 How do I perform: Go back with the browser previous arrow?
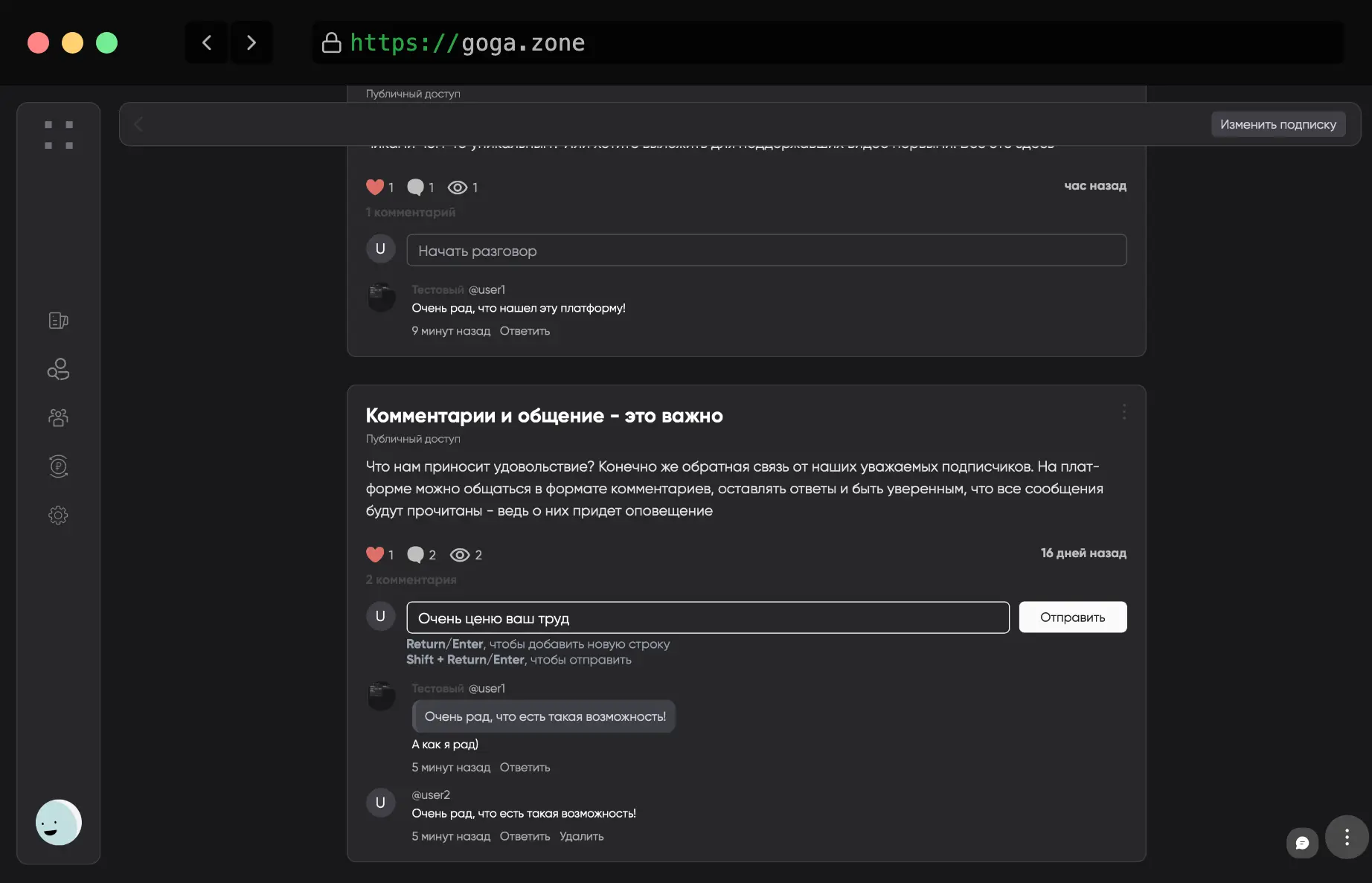[x=207, y=43]
